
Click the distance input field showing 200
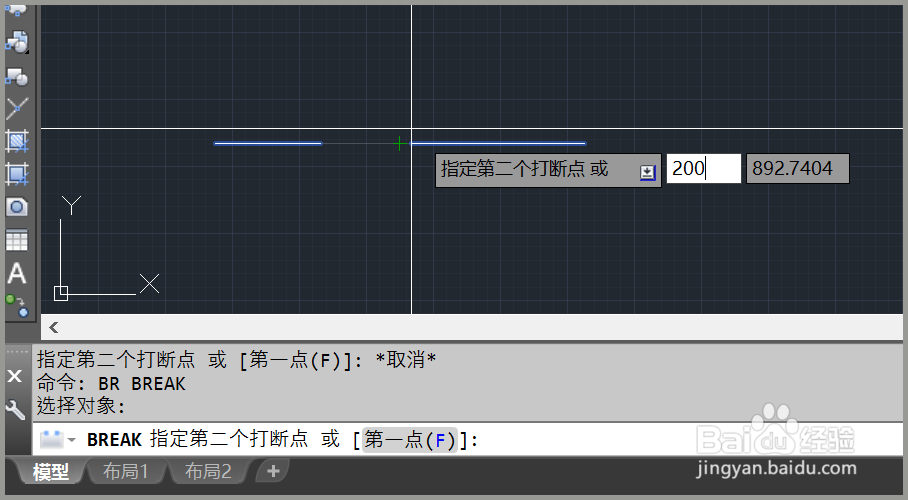point(704,169)
